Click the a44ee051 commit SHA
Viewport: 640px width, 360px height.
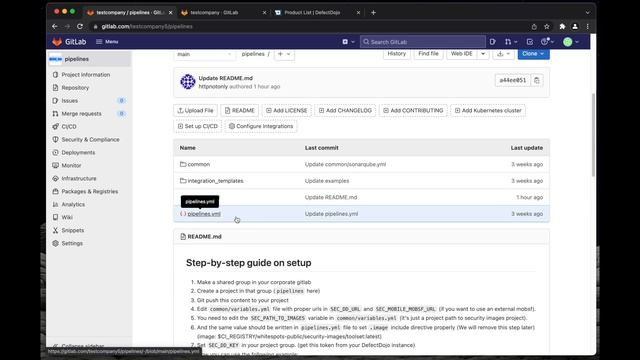[x=513, y=80]
